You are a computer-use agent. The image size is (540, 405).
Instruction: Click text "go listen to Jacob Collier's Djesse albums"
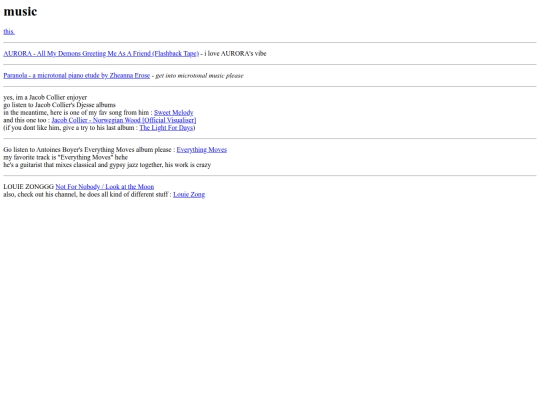[60, 105]
